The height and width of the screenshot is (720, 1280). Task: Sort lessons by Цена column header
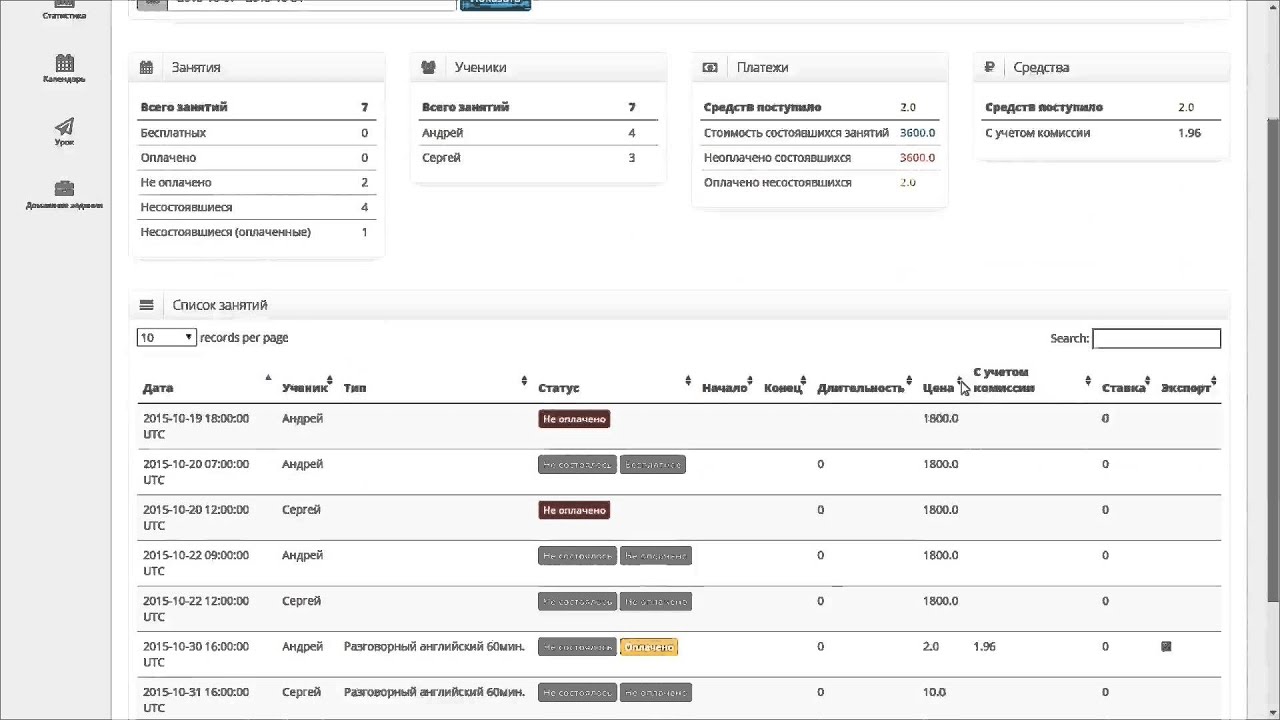938,388
